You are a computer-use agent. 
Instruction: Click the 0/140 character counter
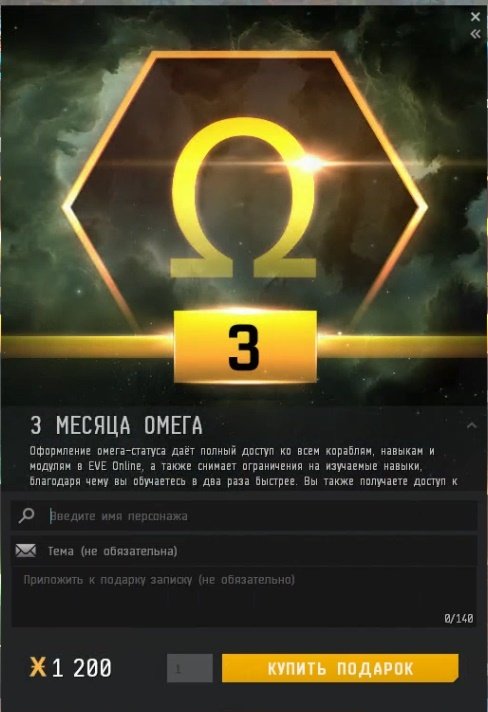tap(459, 618)
